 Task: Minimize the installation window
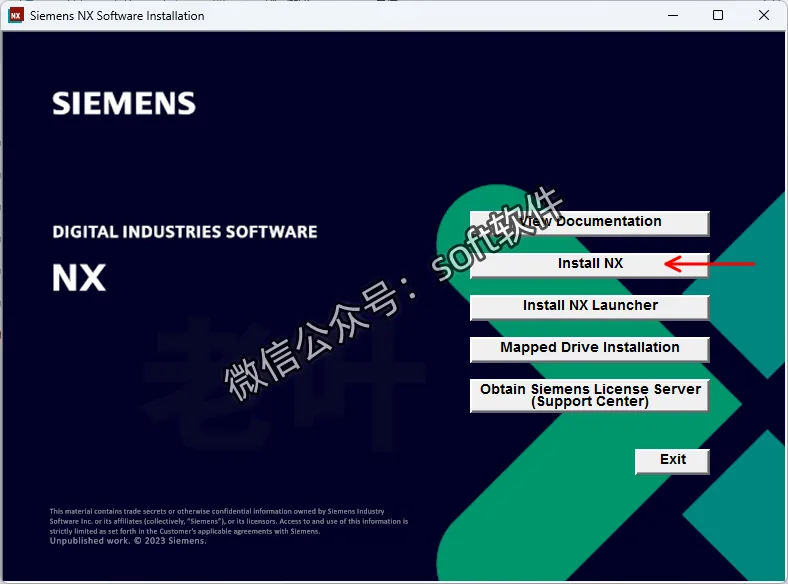tap(673, 16)
